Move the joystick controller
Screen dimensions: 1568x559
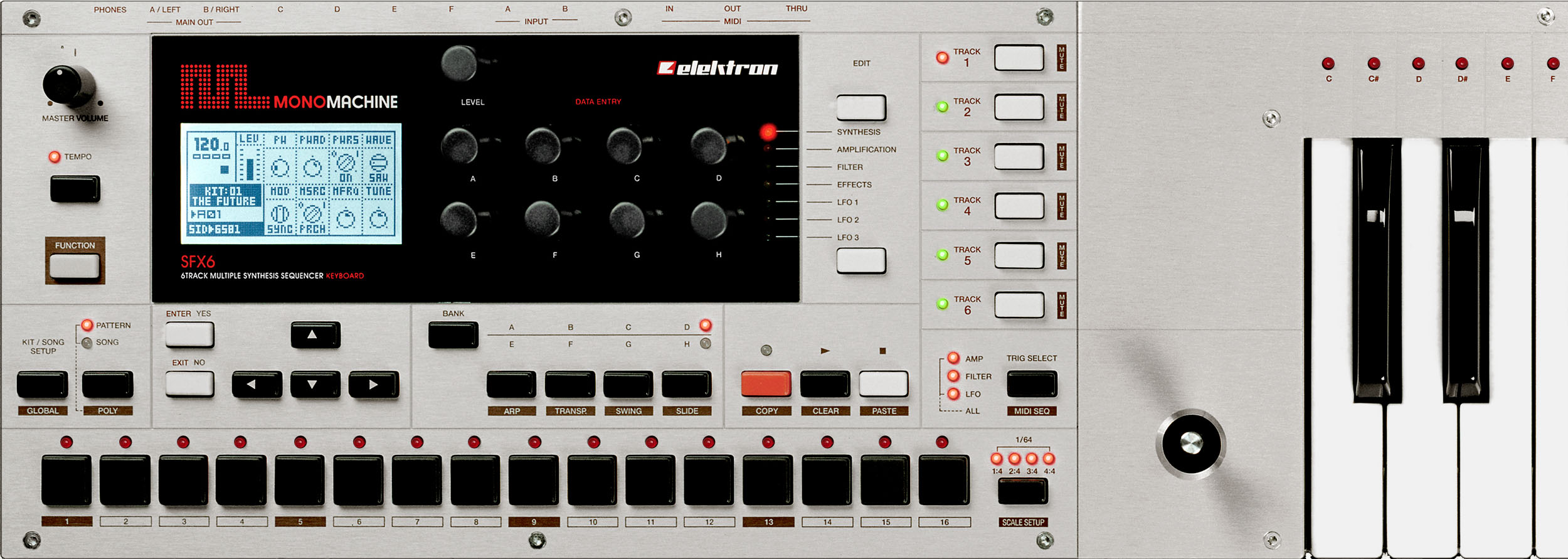coord(1190,444)
